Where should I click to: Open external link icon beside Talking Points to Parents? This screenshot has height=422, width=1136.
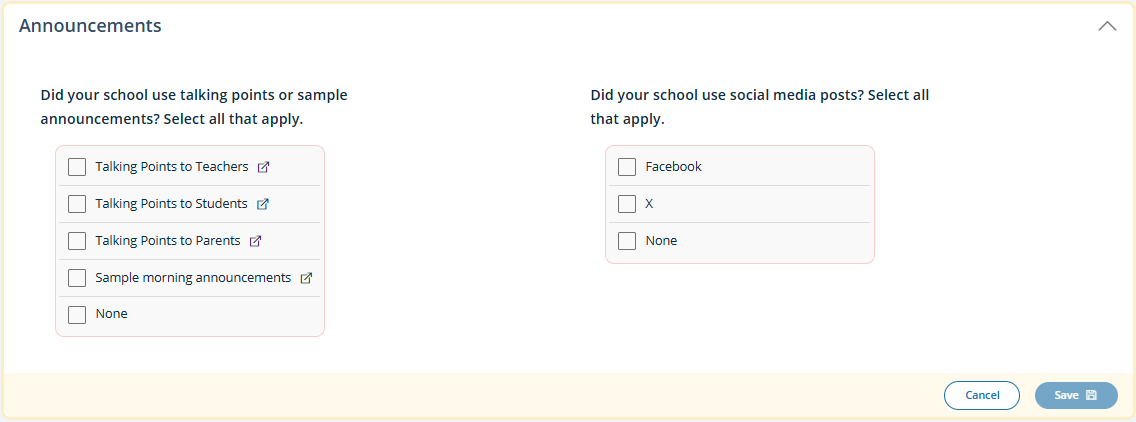255,241
